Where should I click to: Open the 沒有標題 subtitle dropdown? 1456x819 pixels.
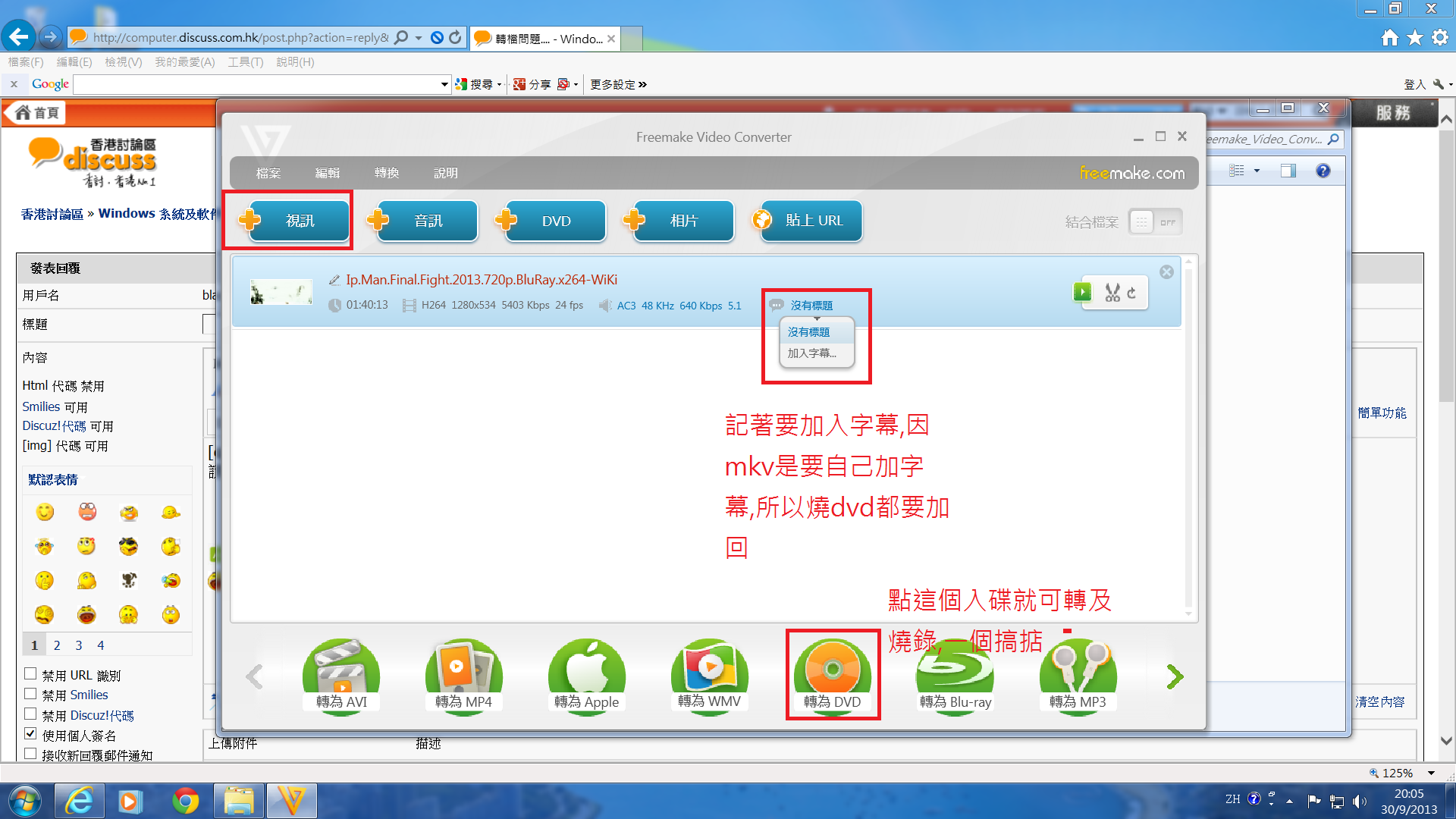coord(811,305)
